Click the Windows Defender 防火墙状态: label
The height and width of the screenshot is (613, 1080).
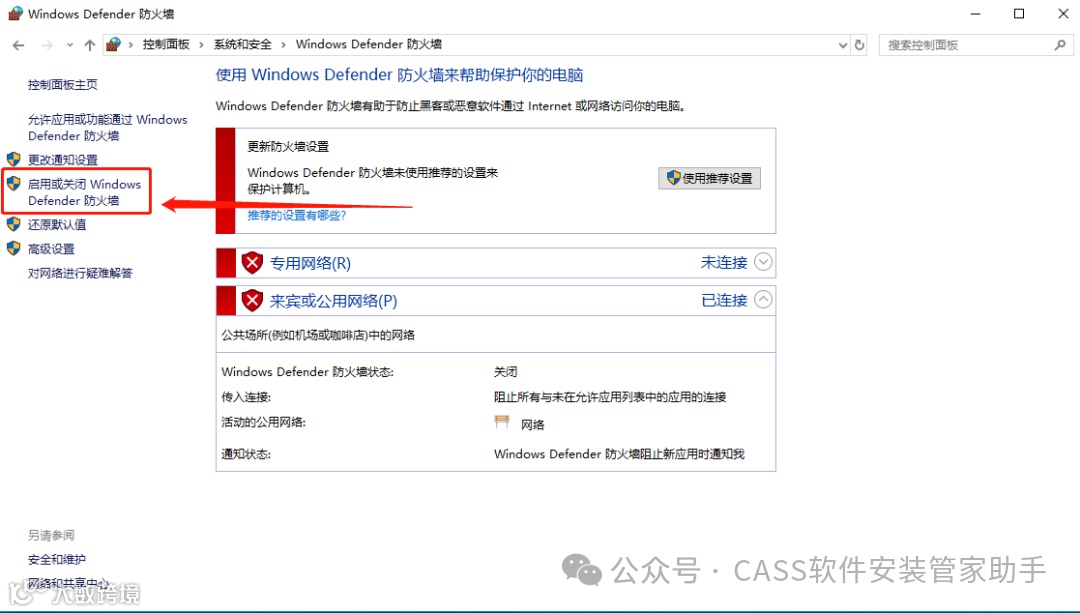click(x=308, y=372)
